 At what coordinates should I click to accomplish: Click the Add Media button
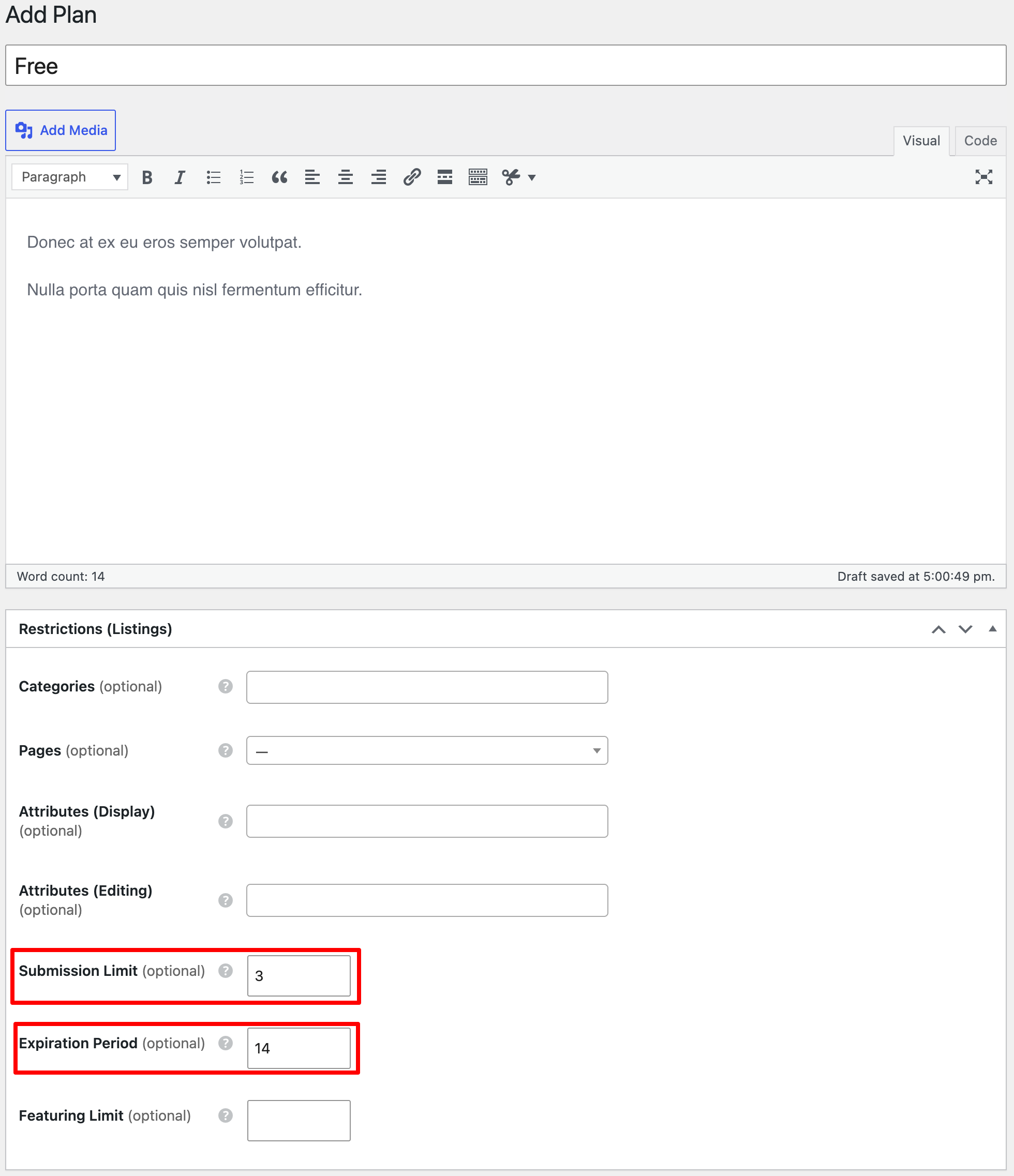point(60,130)
